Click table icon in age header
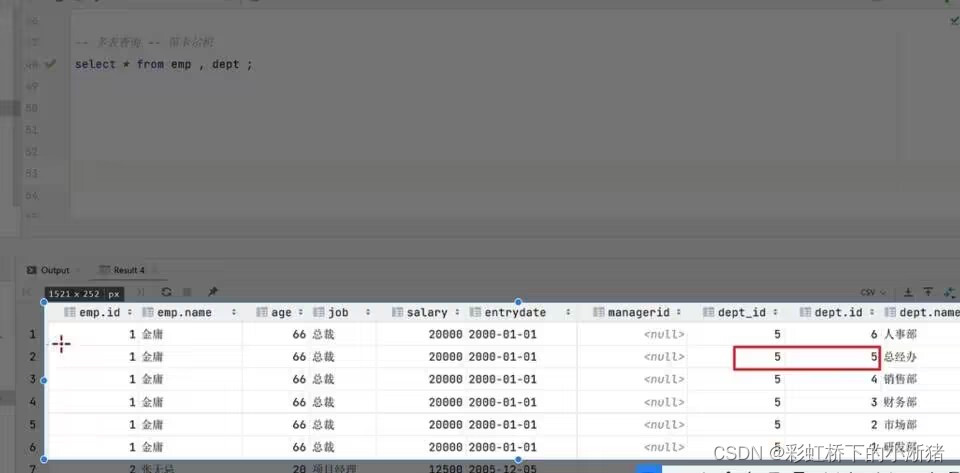 262,313
